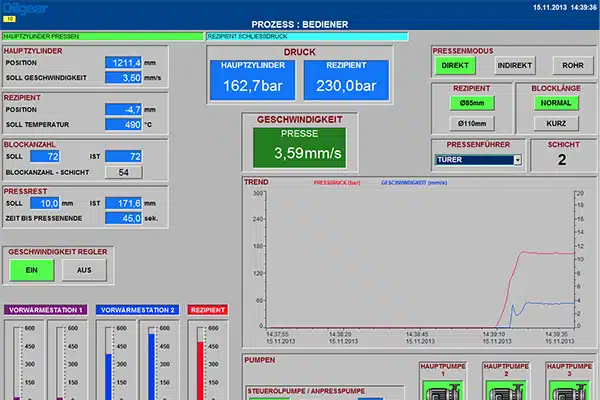
Task: Turn Geschwindigkeit Regler EIN
Action: point(32,270)
